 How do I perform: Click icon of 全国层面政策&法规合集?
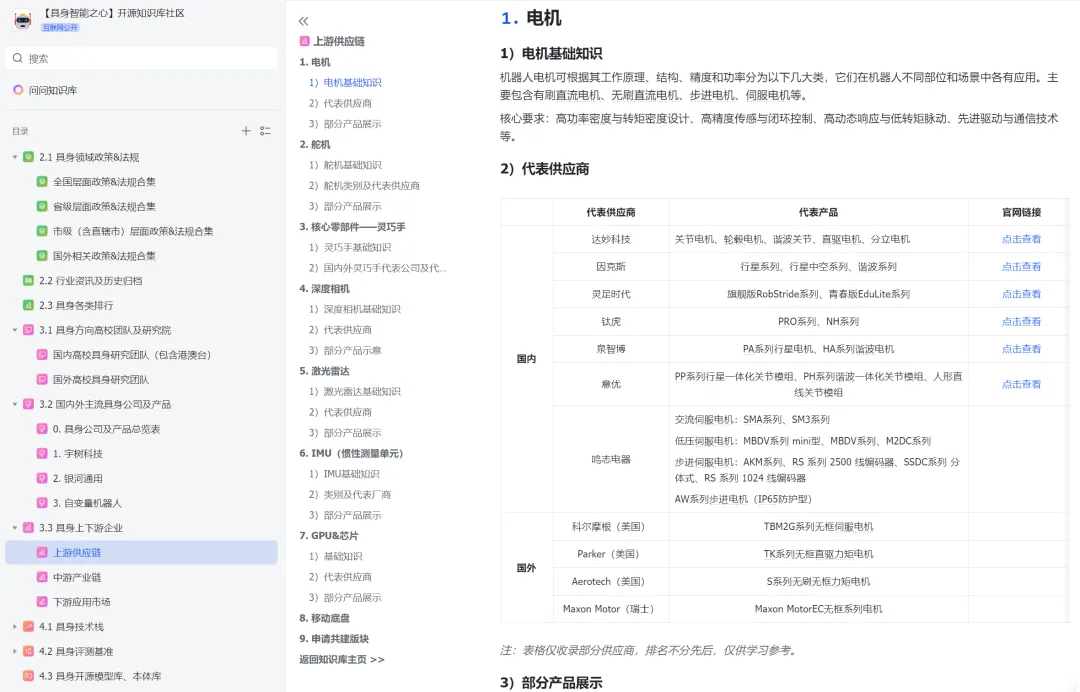pyautogui.click(x=42, y=182)
